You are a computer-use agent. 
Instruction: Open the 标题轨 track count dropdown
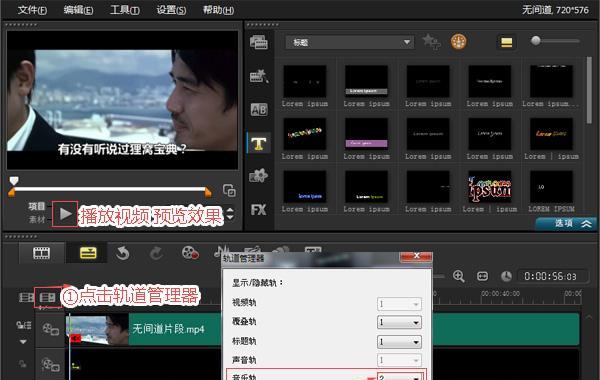click(399, 342)
